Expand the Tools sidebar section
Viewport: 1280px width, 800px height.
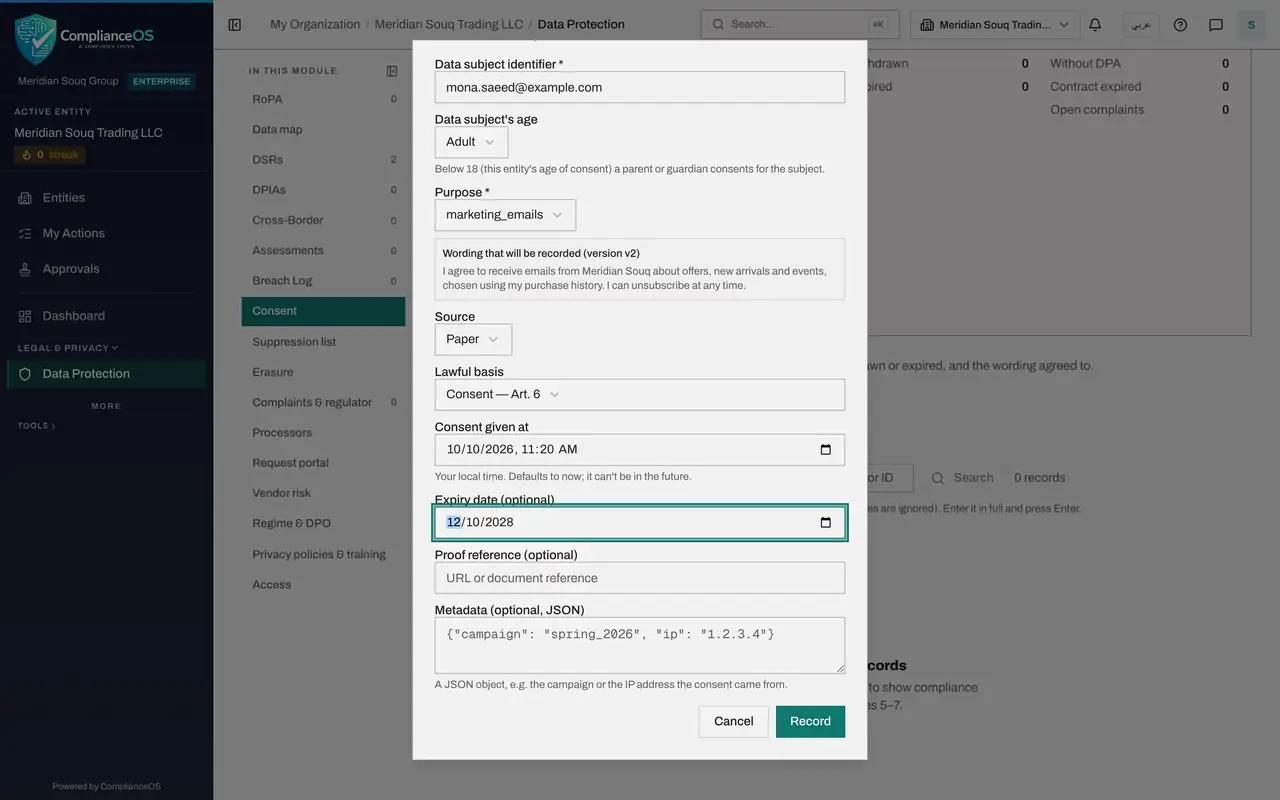(36, 426)
